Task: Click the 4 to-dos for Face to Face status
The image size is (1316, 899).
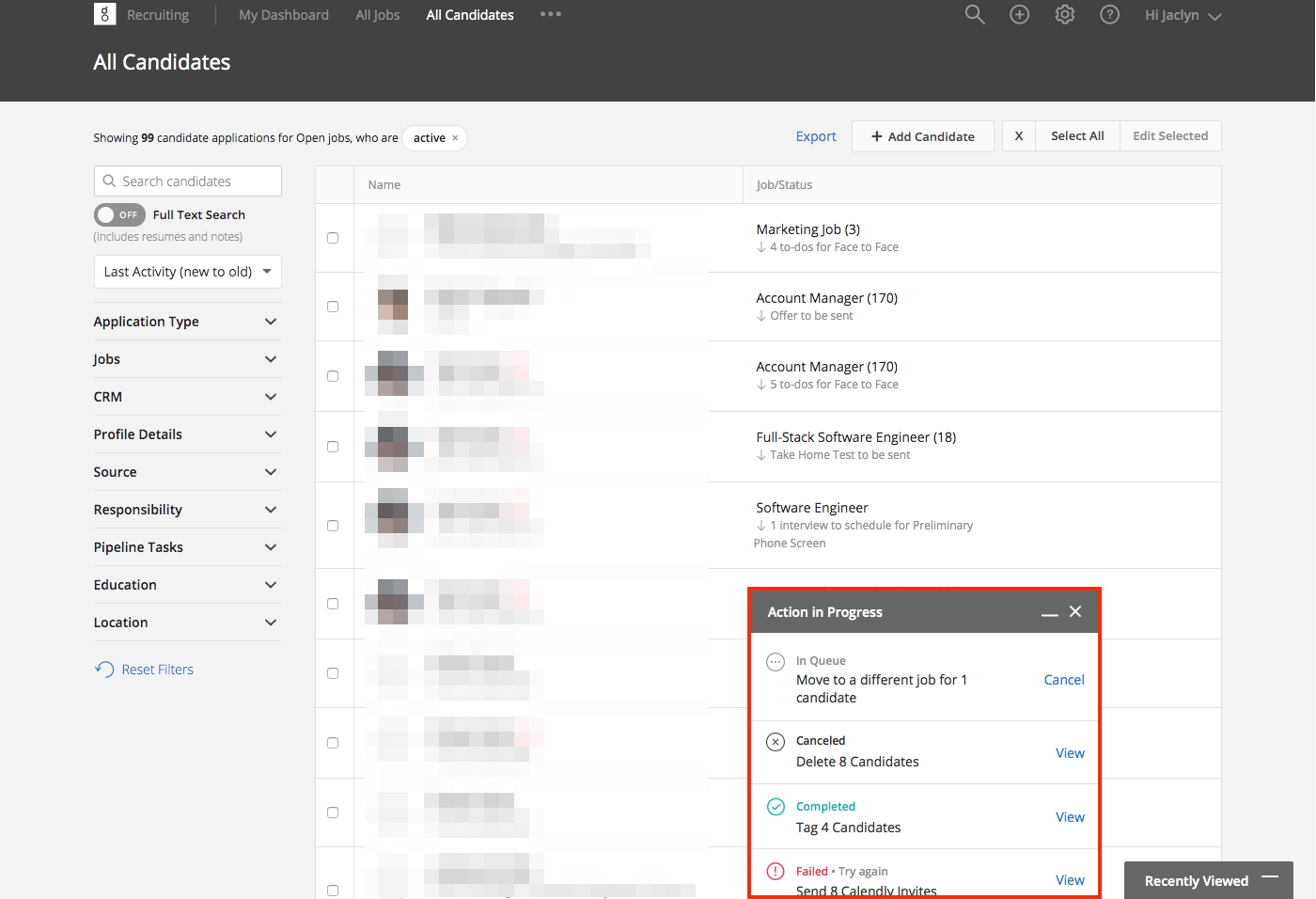Action: point(834,247)
